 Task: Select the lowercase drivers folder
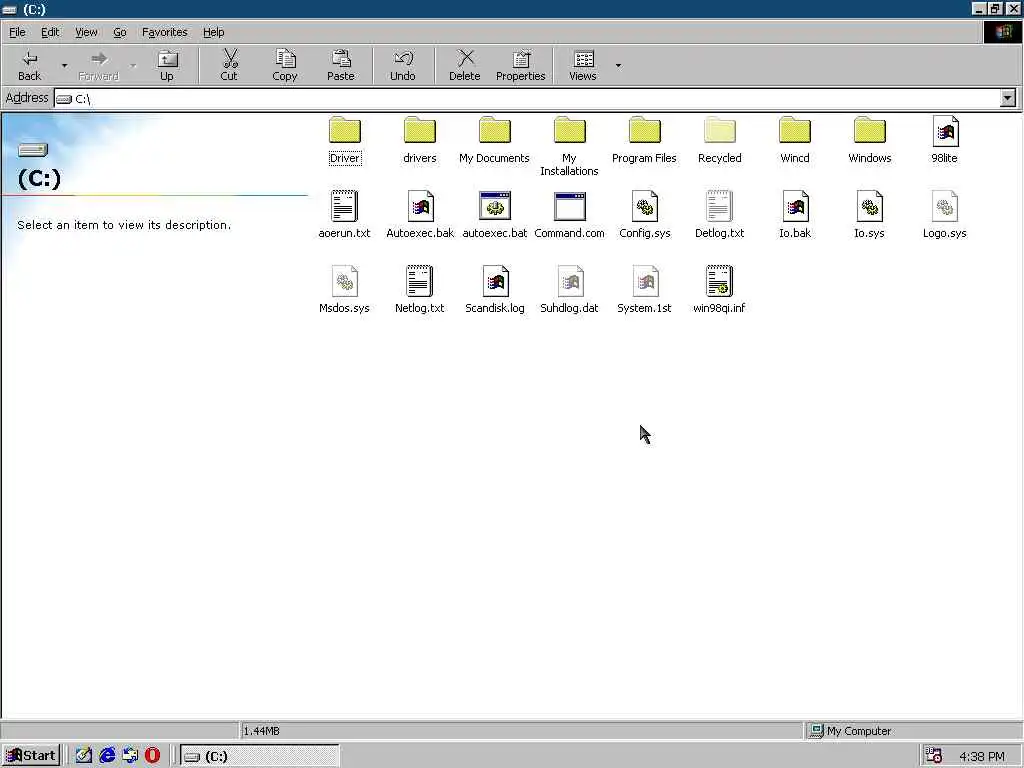[x=419, y=140]
